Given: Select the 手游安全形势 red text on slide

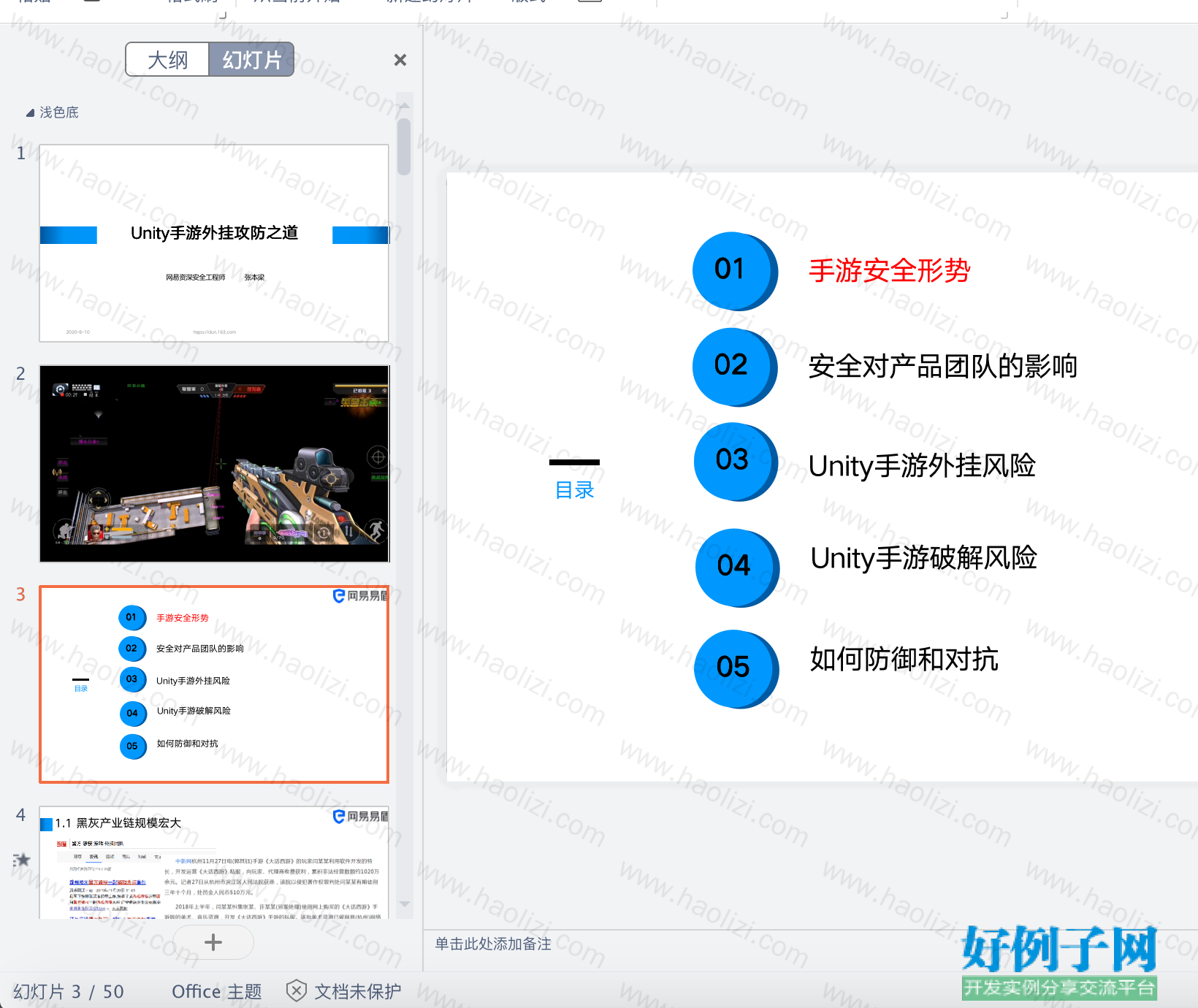Looking at the screenshot, I should point(890,270).
